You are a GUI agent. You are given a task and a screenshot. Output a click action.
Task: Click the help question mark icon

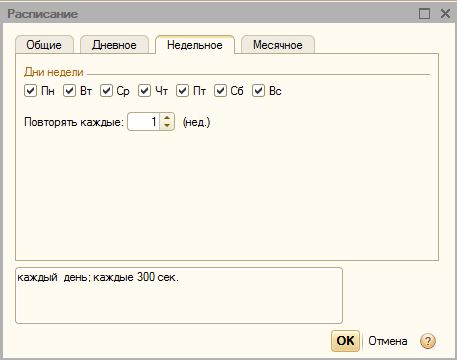[x=428, y=341]
